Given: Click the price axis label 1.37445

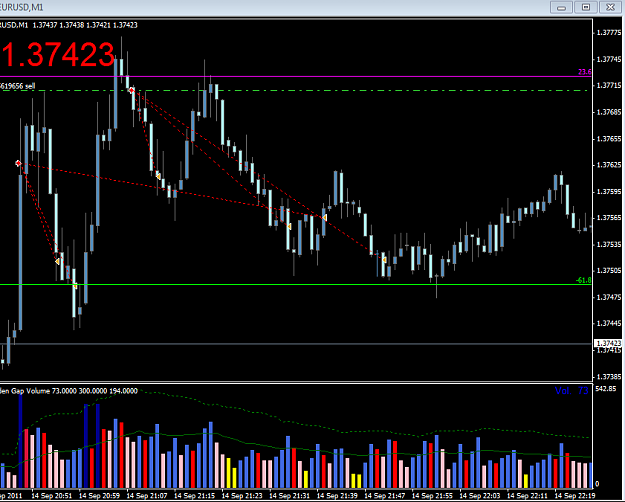Looking at the screenshot, I should click(608, 324).
